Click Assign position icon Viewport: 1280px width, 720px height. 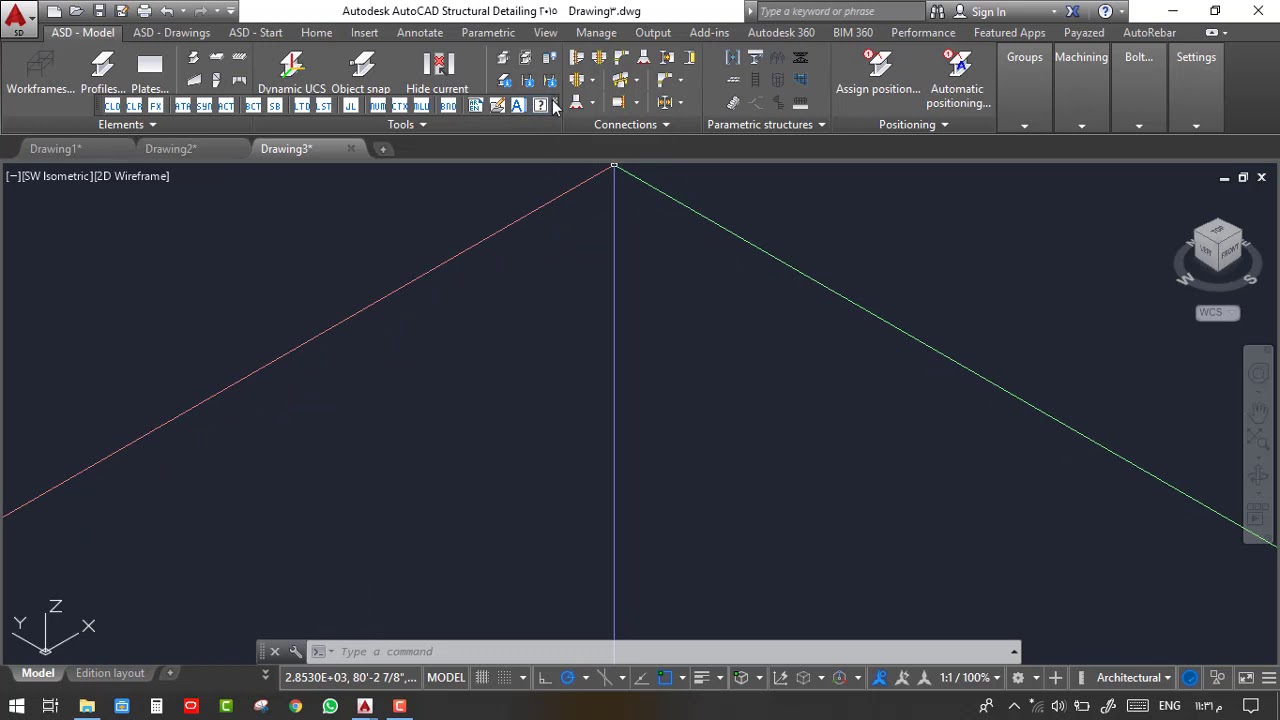(878, 64)
